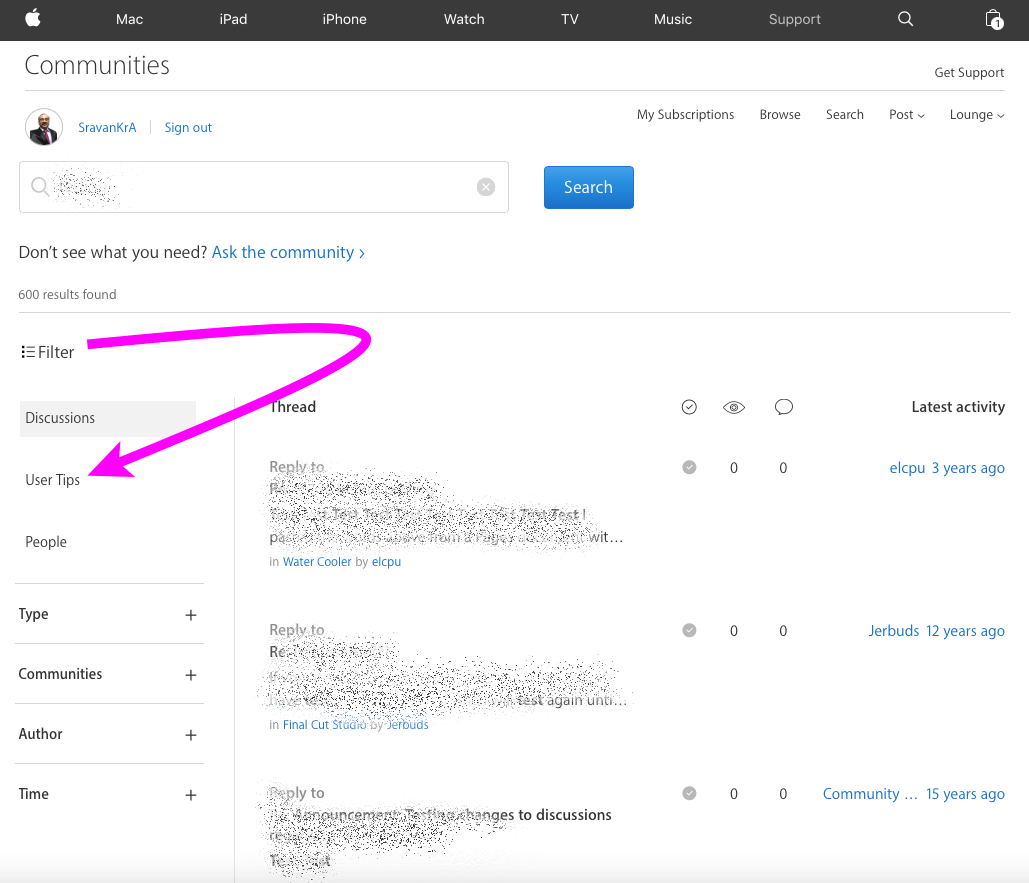Select the People filter tab

pyautogui.click(x=46, y=542)
